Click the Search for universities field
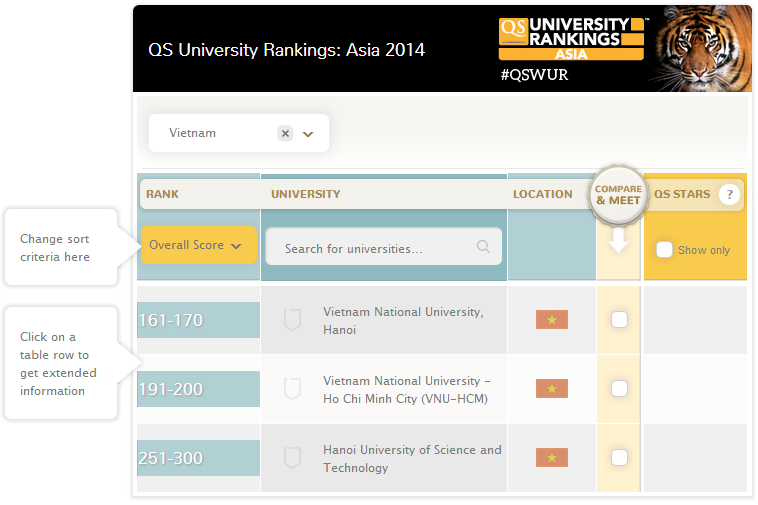The width and height of the screenshot is (758, 505). coord(383,247)
